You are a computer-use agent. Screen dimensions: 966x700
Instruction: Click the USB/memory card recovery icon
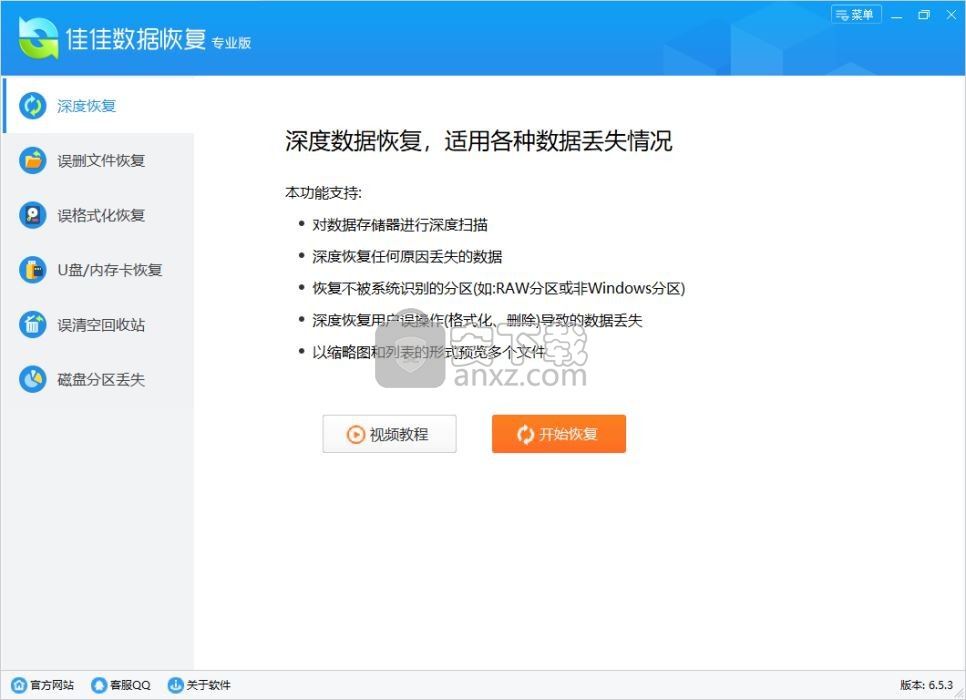pos(33,270)
